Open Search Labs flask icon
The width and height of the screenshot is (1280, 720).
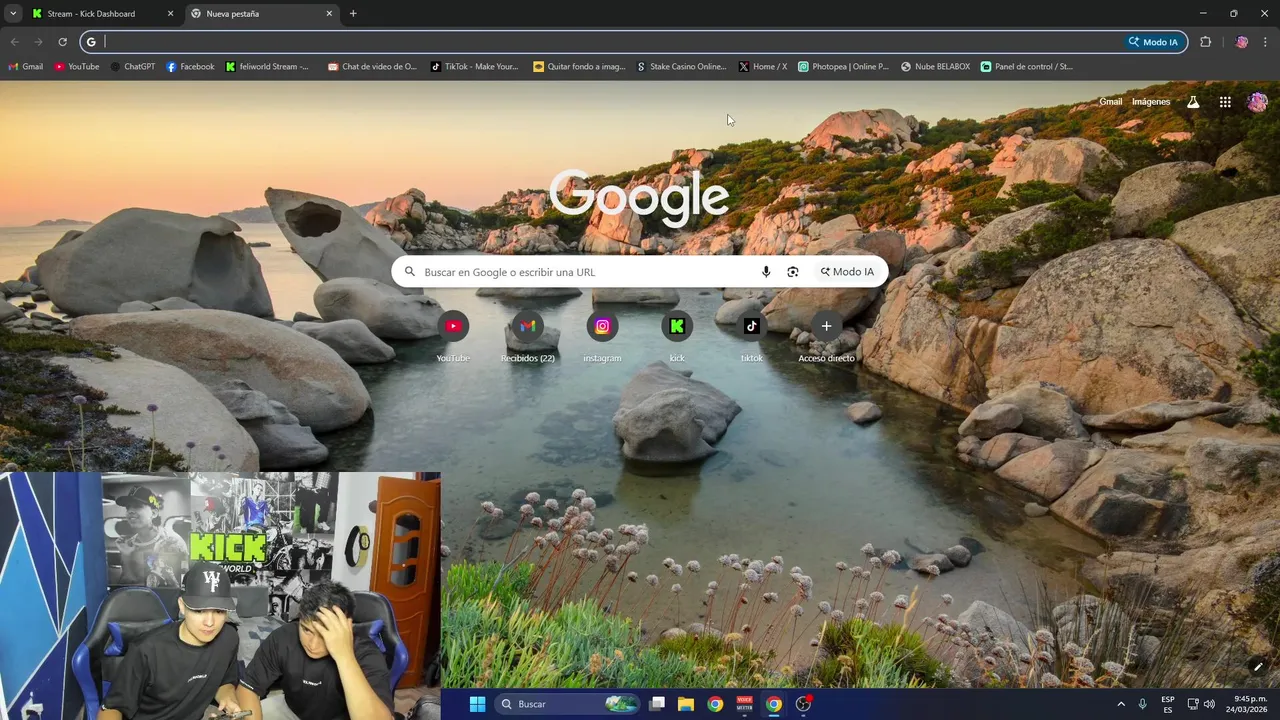click(x=1193, y=102)
